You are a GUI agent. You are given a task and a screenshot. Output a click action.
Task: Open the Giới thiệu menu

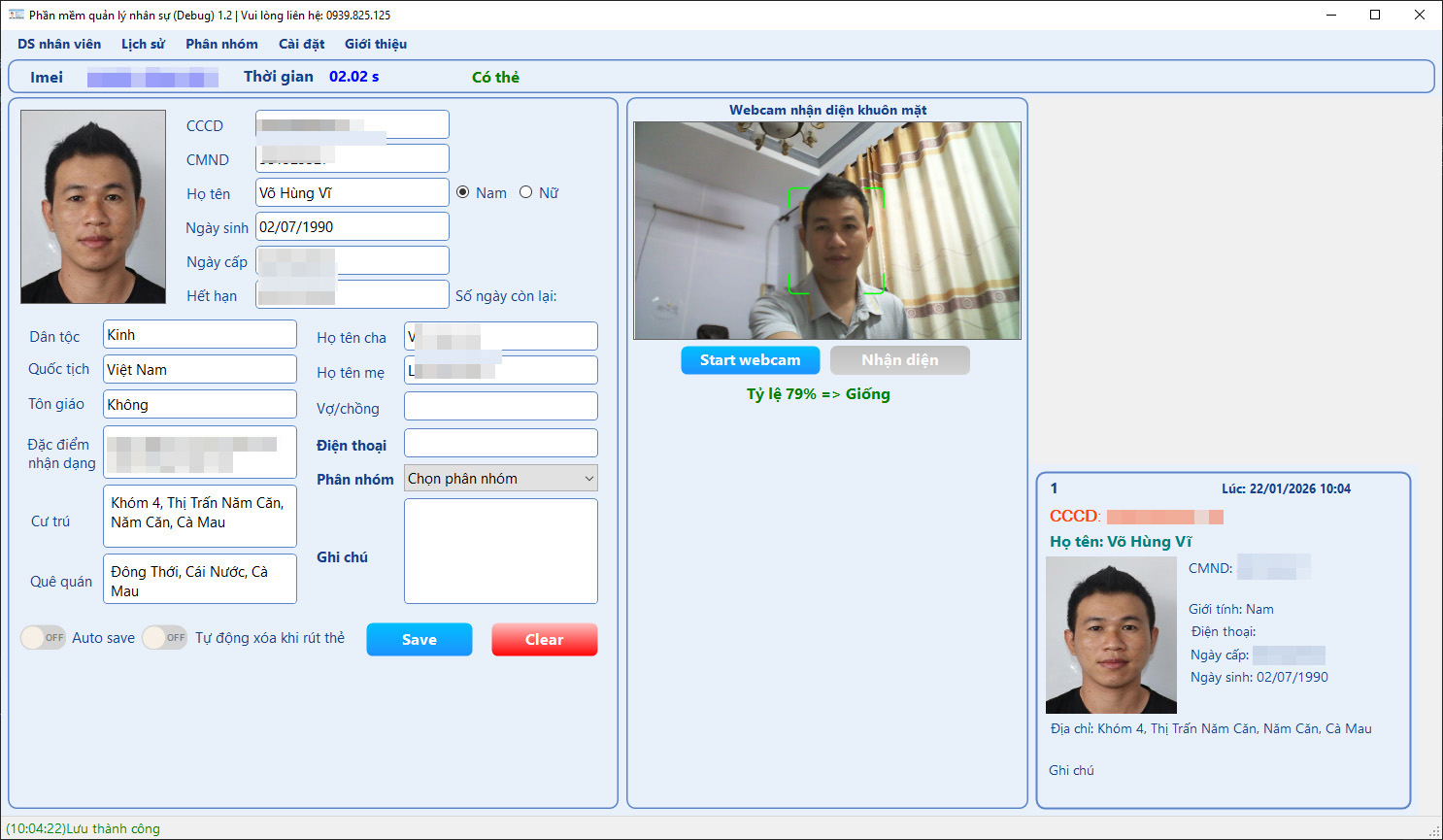[x=375, y=44]
